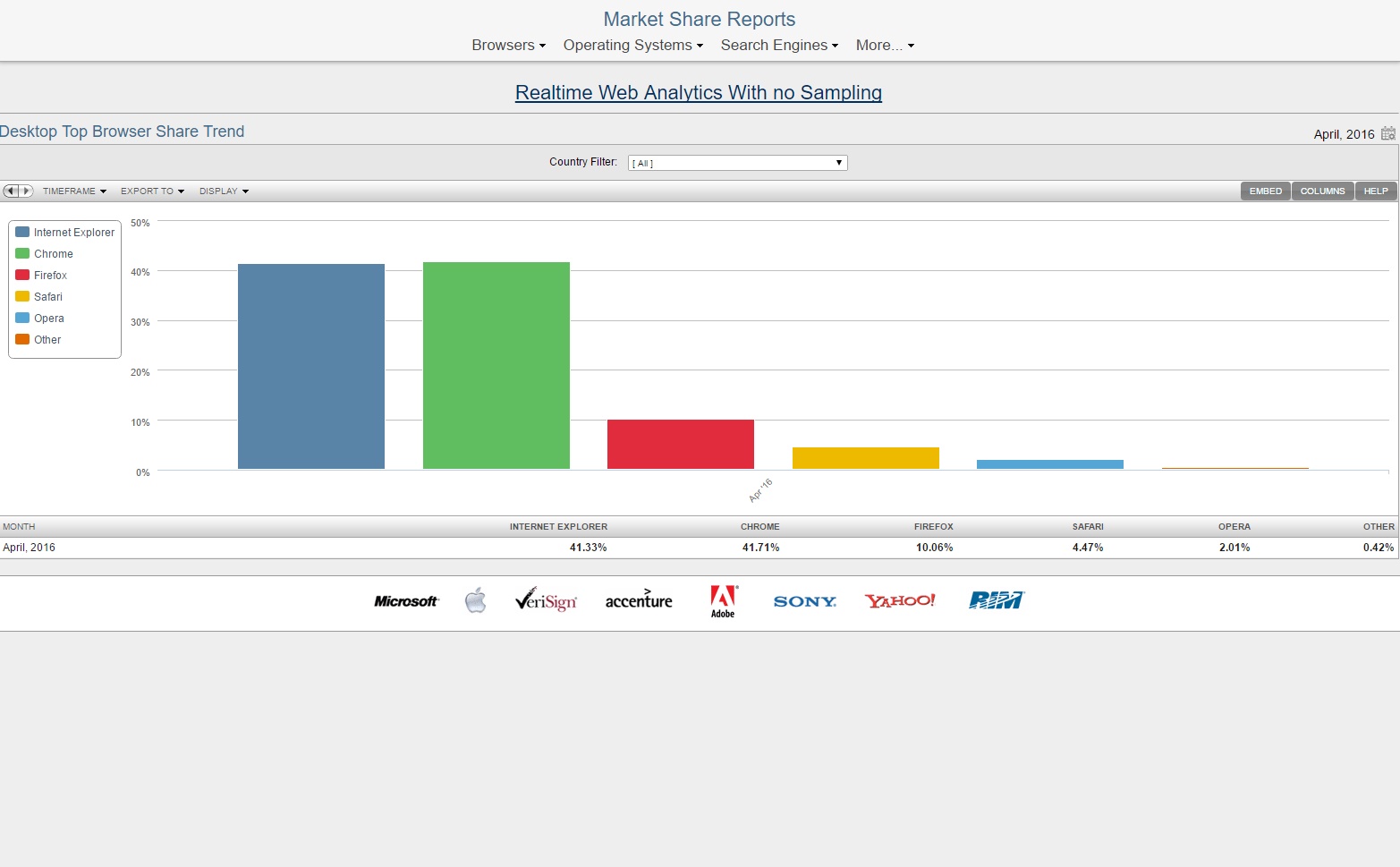Expand the Export To dropdown
This screenshot has width=1400, height=867.
tap(152, 191)
